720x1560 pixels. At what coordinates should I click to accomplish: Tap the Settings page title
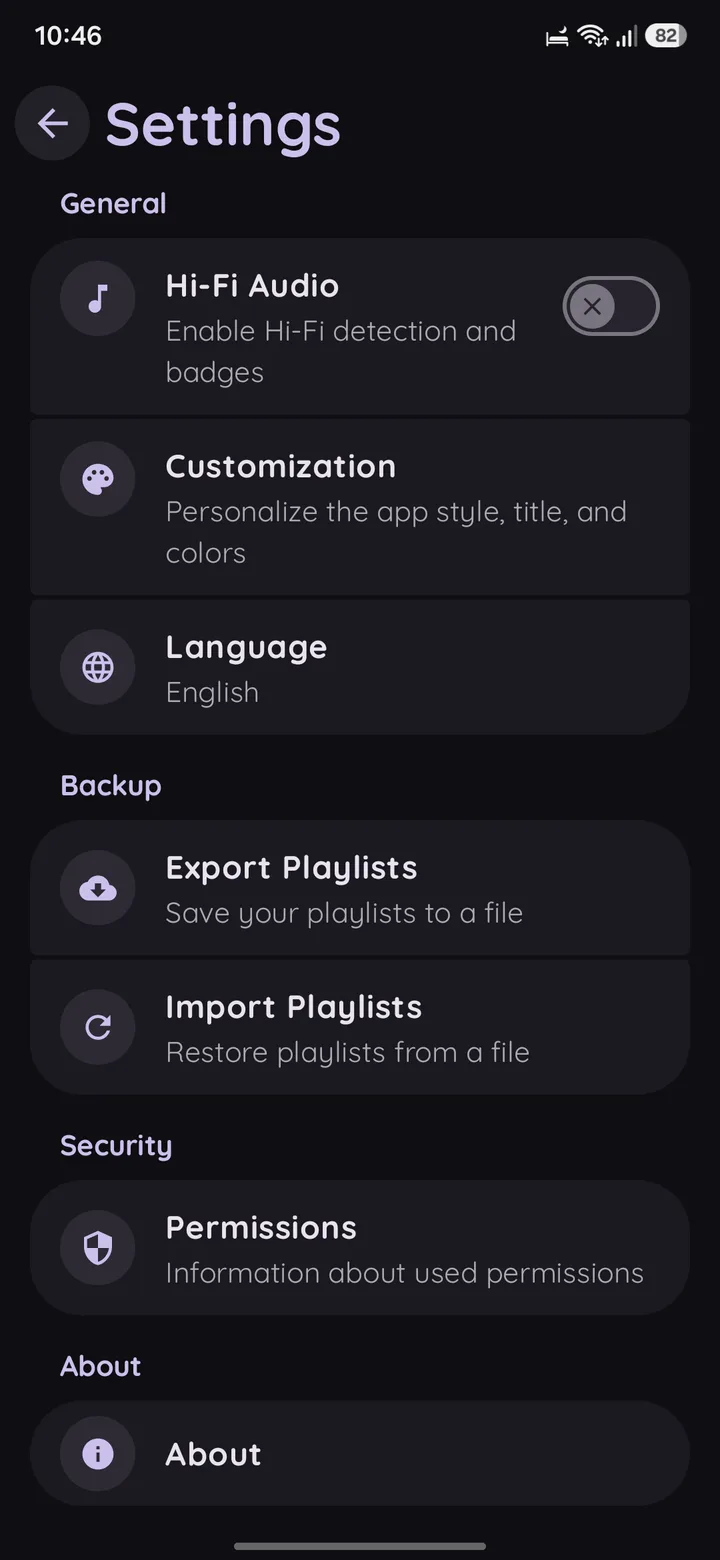[x=223, y=126]
